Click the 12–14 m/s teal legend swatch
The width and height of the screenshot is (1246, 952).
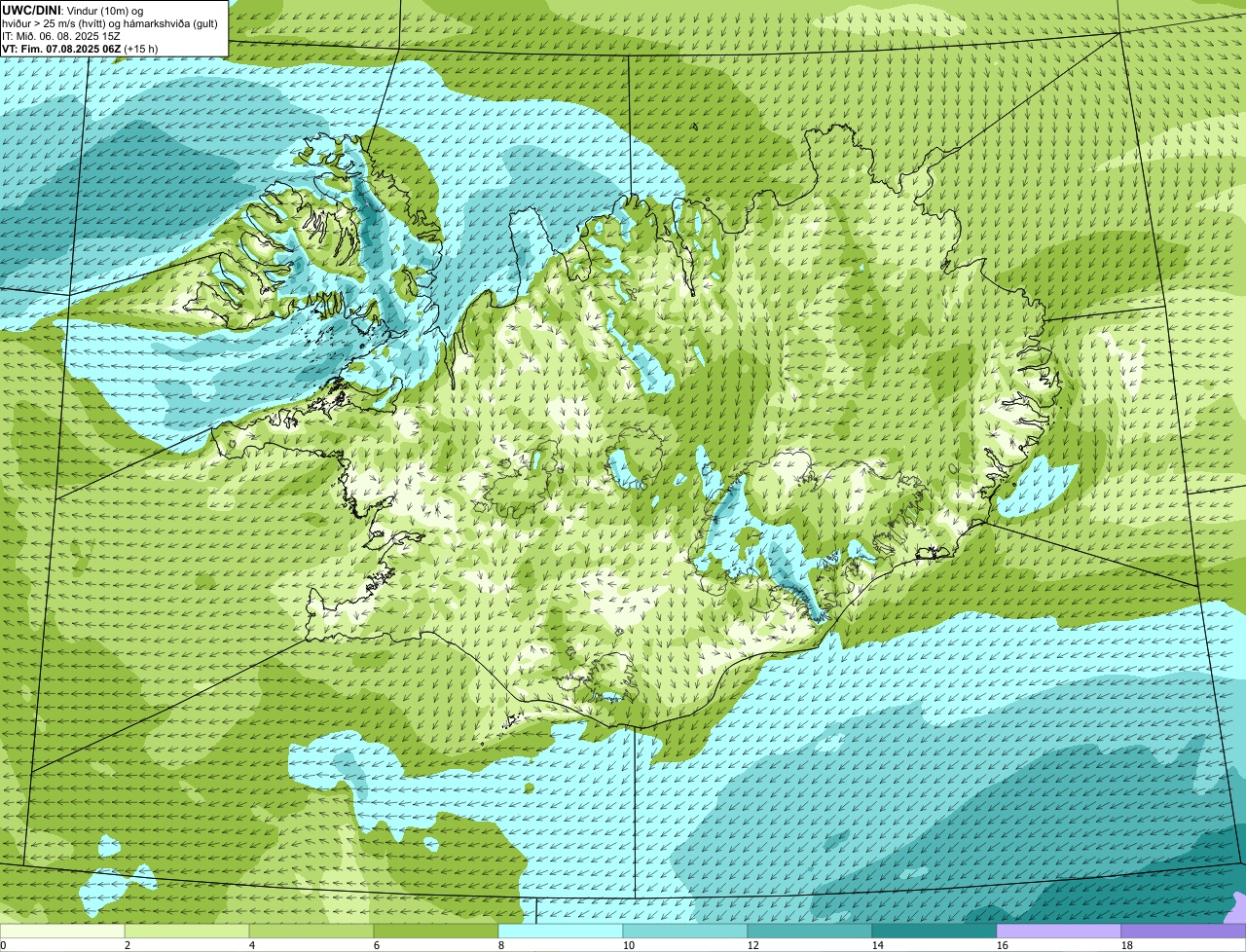click(810, 932)
